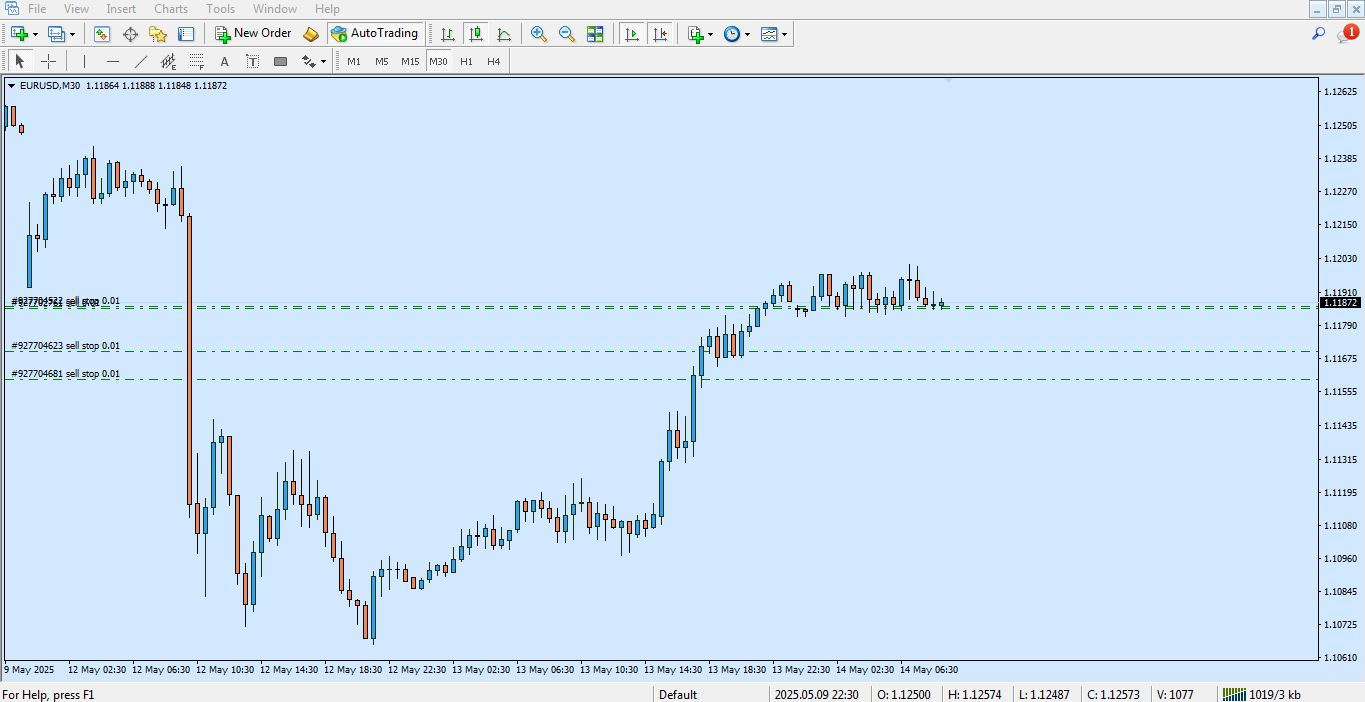Open the notifications bubble with badge 1
Screen dimensions: 1365x702
pos(1347,34)
